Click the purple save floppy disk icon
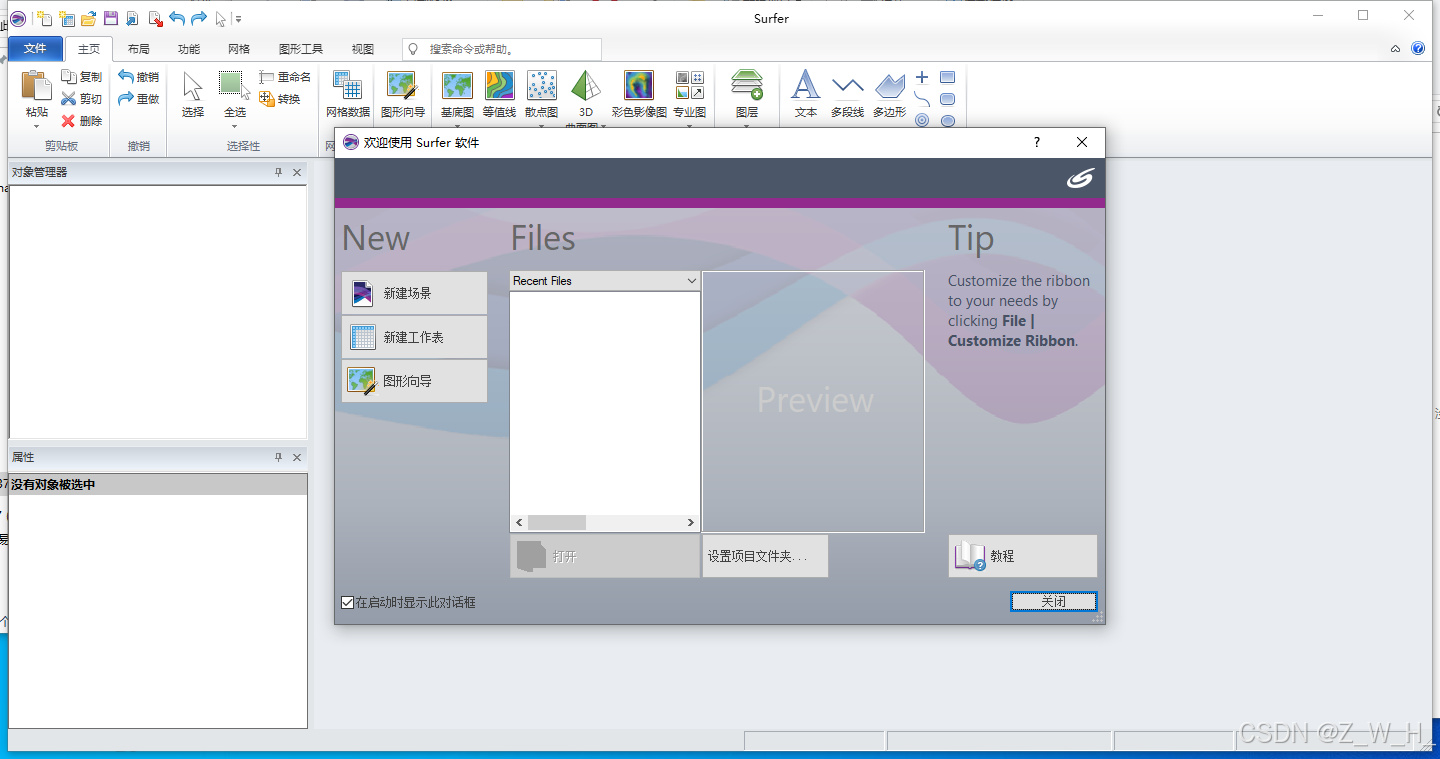The image size is (1440, 759). (110, 18)
